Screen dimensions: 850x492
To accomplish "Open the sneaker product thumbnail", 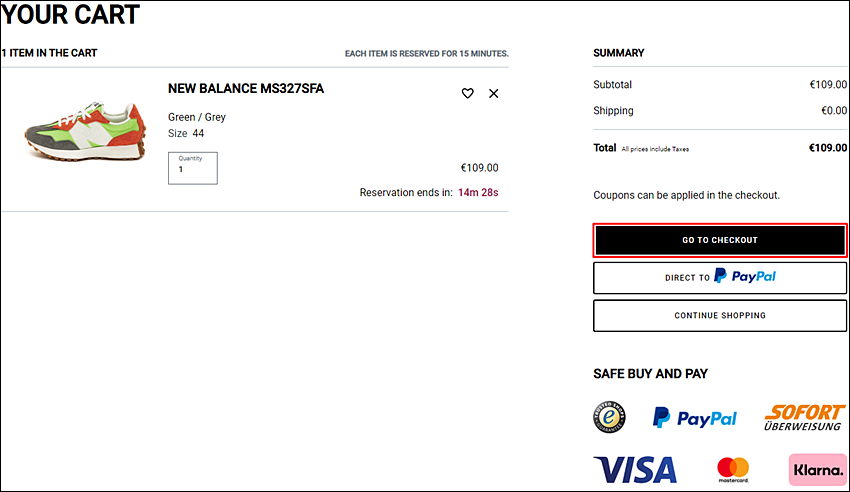I will [85, 131].
